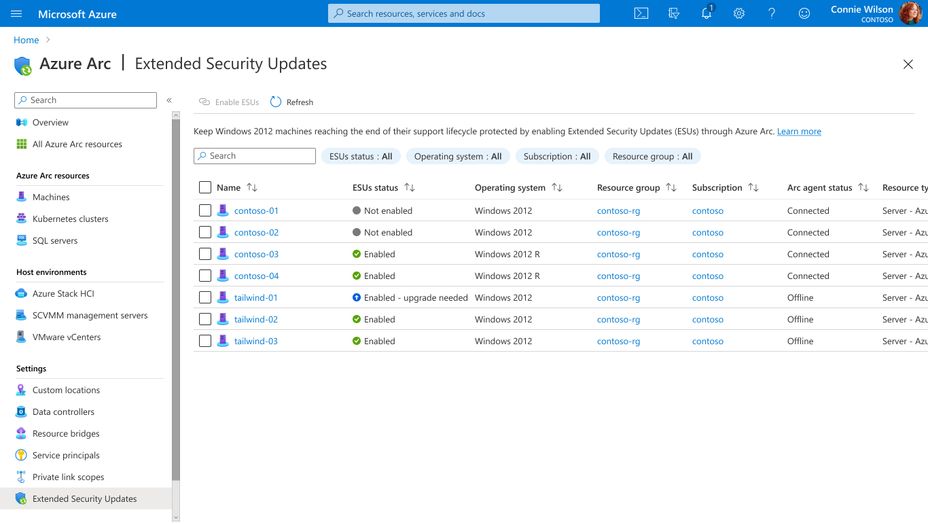928x524 pixels.
Task: Focus the top Search resources, services and docs box
Action: pos(464,13)
